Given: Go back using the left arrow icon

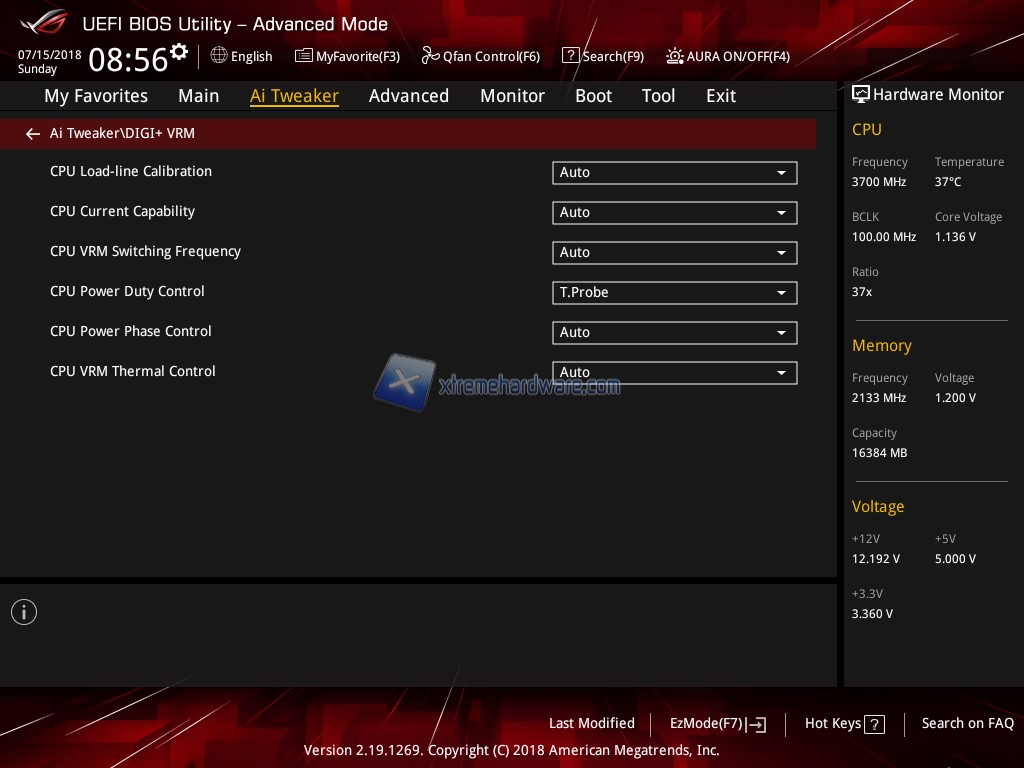Looking at the screenshot, I should (33, 134).
